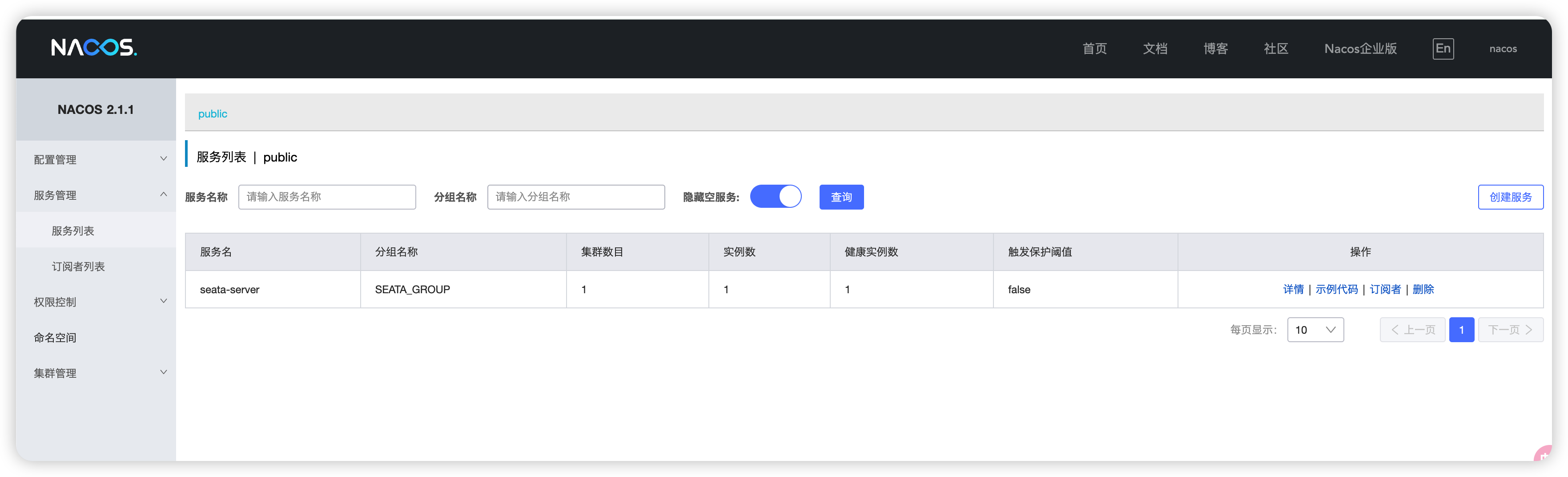Click the 创建服务 button
The width and height of the screenshot is (1568, 477).
point(1510,197)
